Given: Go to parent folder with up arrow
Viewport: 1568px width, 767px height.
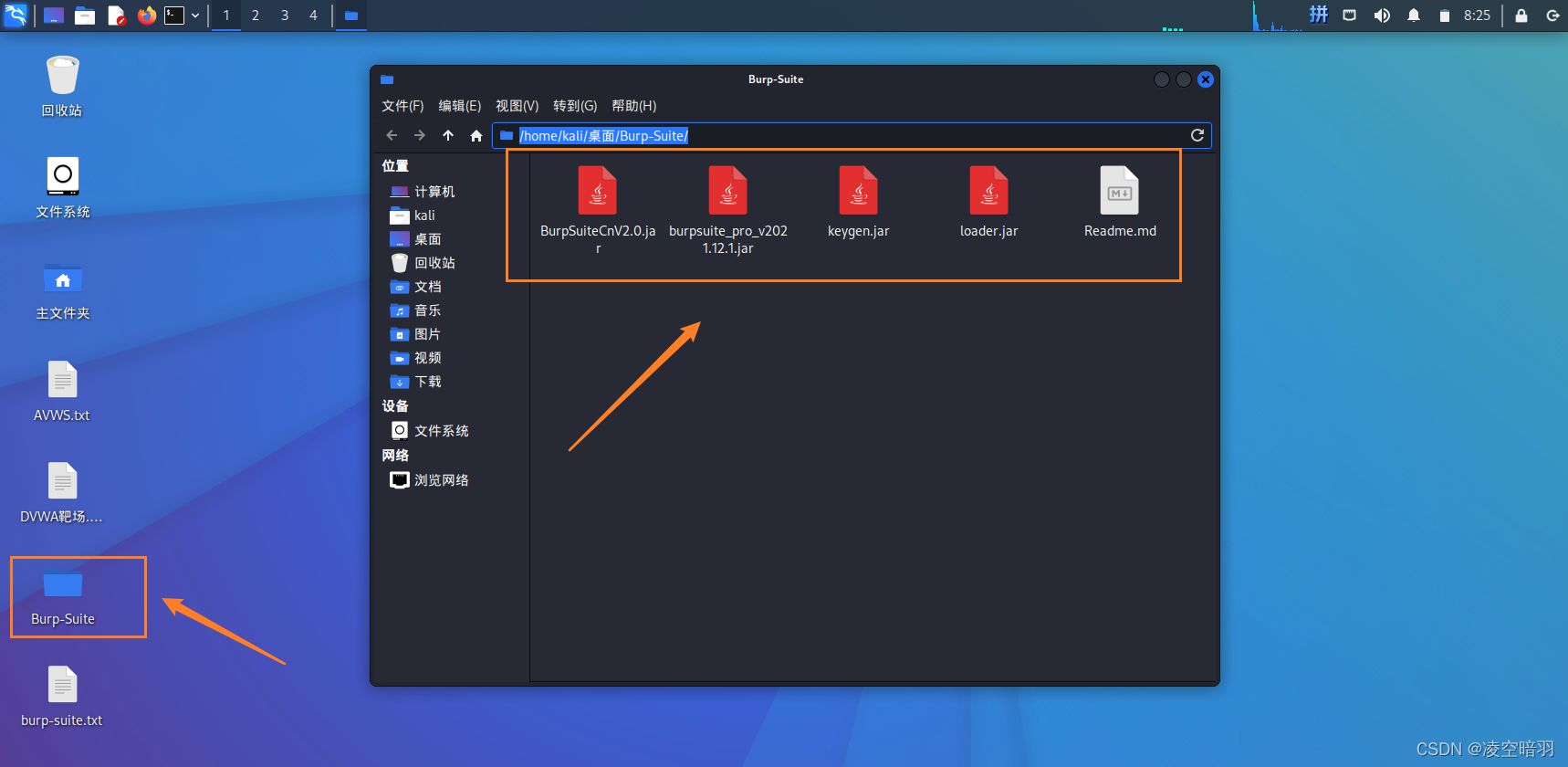Looking at the screenshot, I should coord(448,135).
